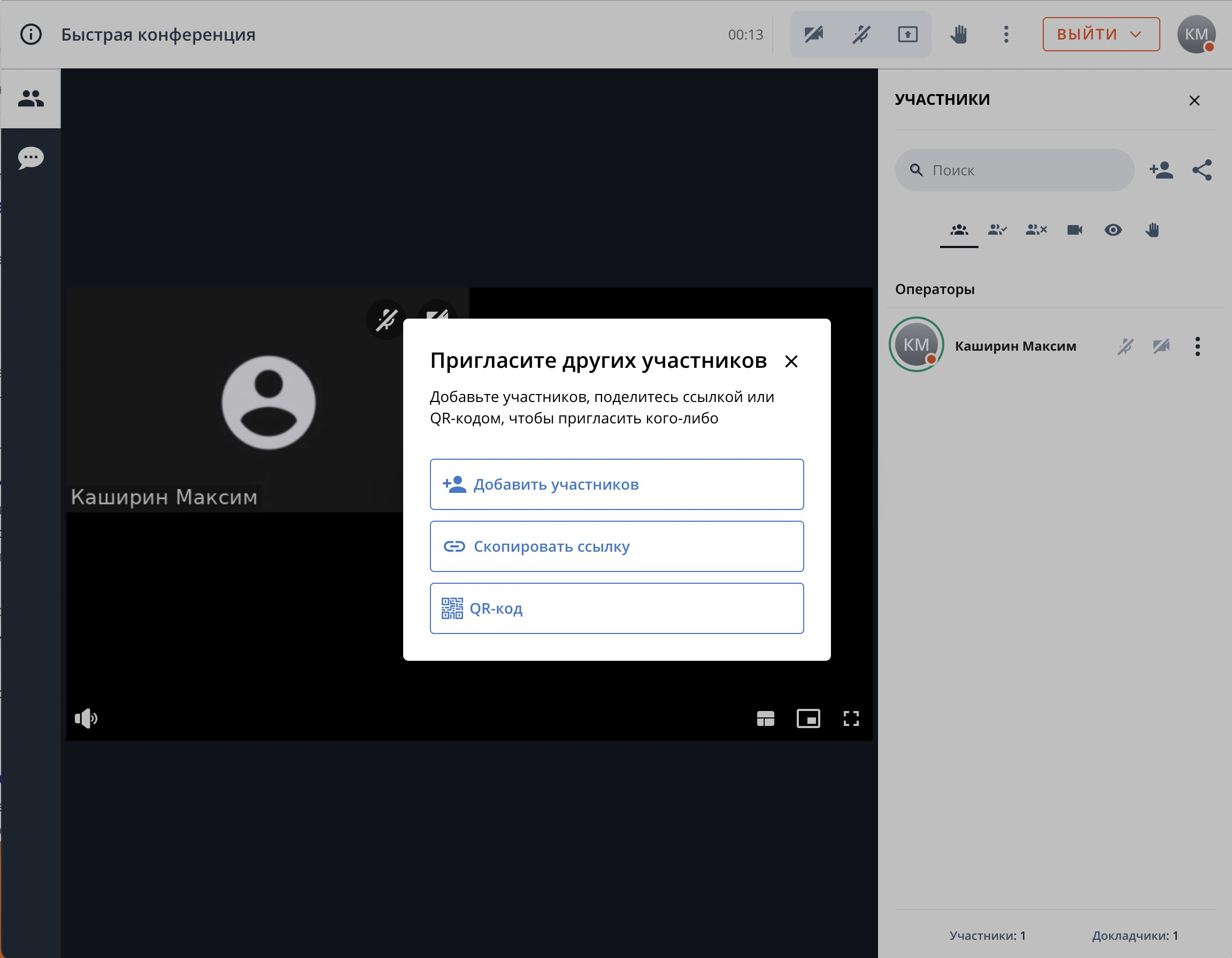Click Каширин Максим video tile placeholder

point(268,403)
